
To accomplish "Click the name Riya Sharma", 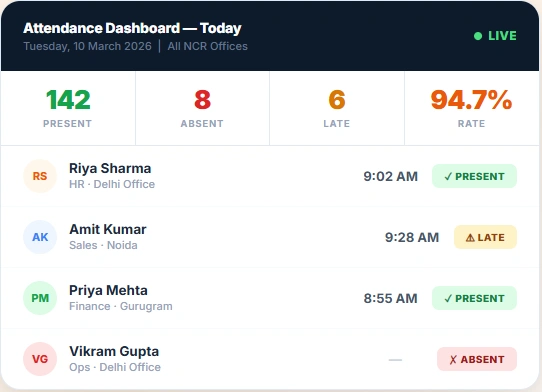I will (x=110, y=168).
